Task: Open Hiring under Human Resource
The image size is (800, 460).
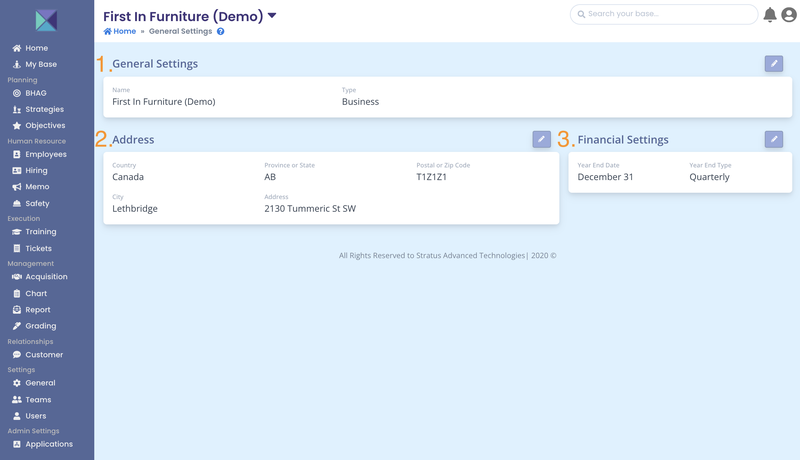Action: 38,171
